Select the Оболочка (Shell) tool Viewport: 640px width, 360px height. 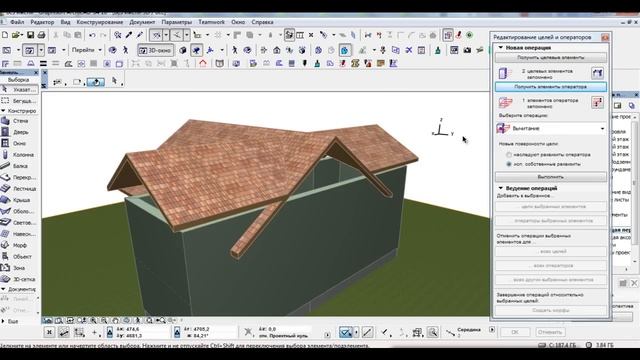click(19, 211)
